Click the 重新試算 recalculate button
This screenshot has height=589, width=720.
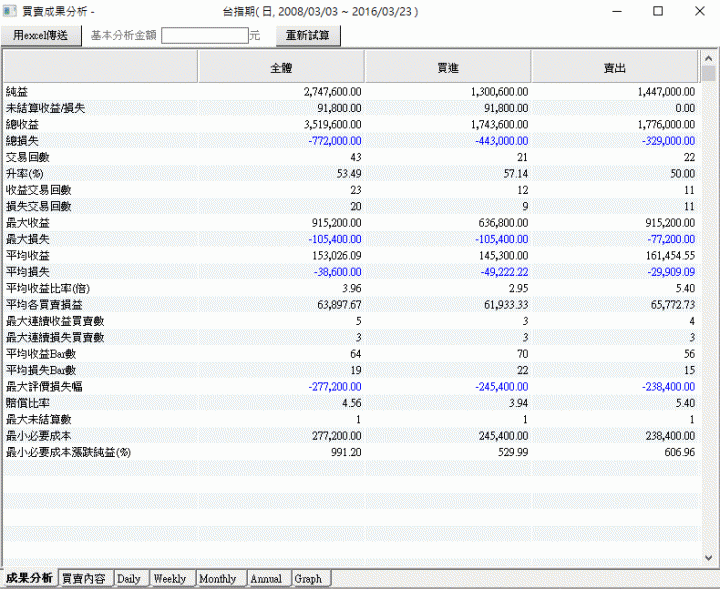308,35
